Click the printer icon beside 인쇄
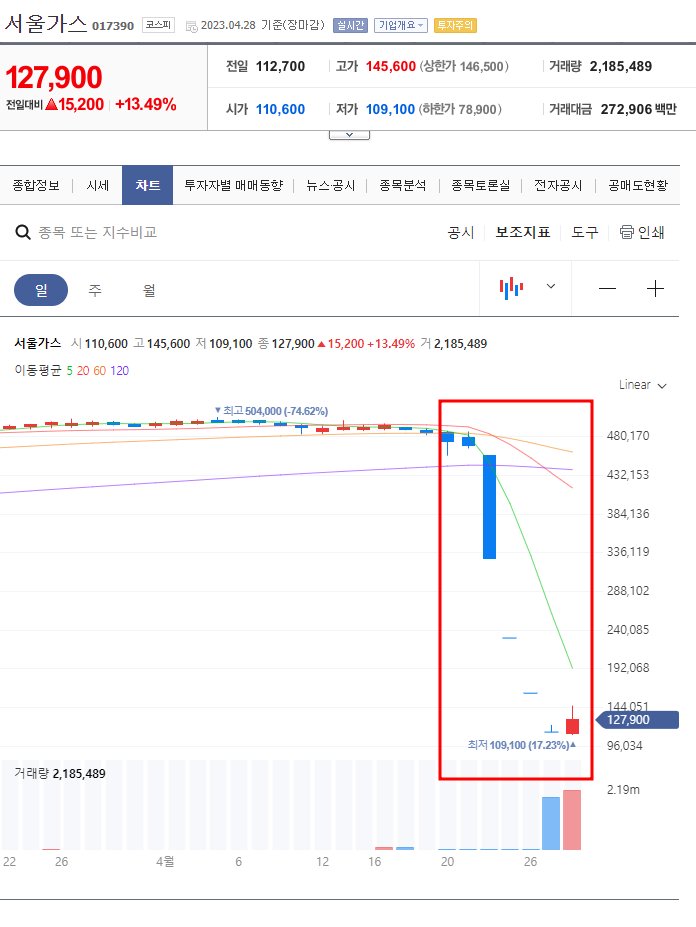This screenshot has width=696, height=927. pos(626,232)
